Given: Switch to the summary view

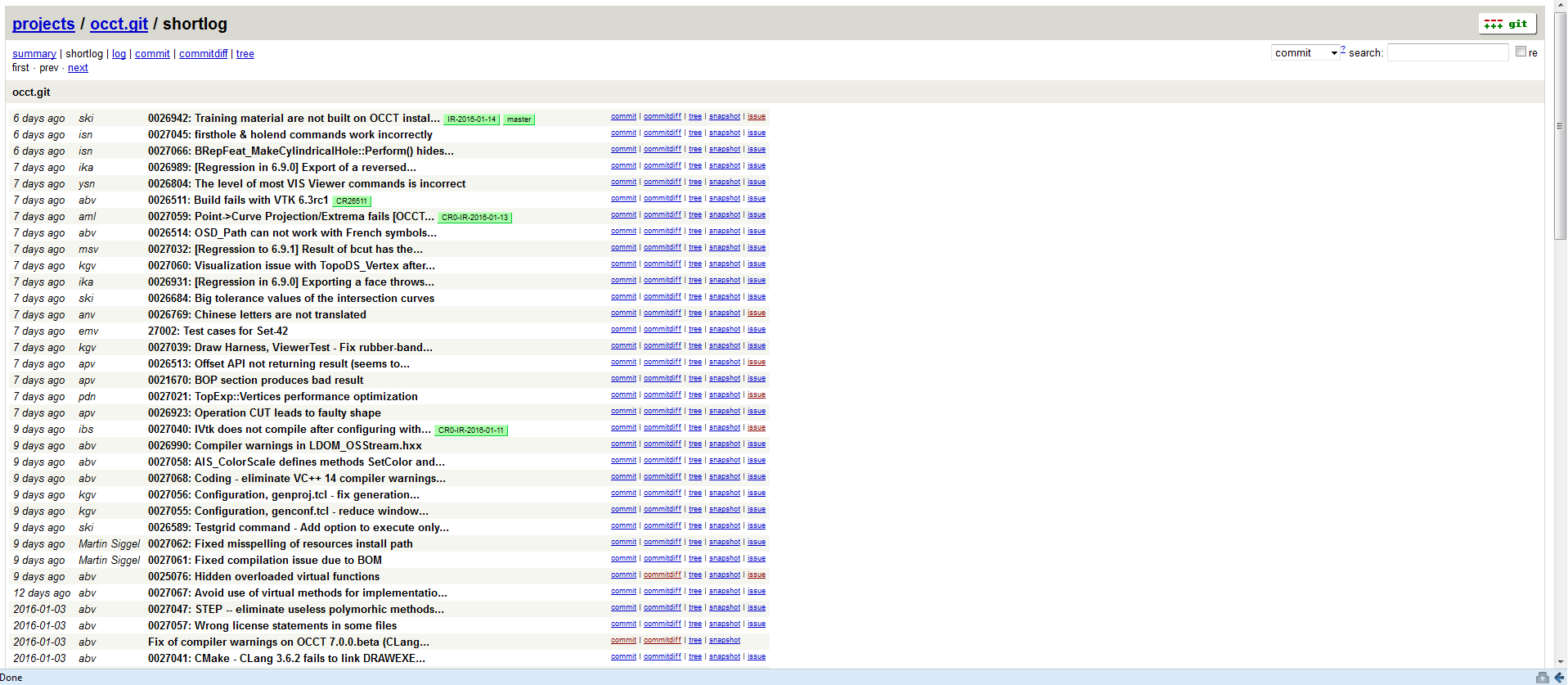Looking at the screenshot, I should [34, 54].
